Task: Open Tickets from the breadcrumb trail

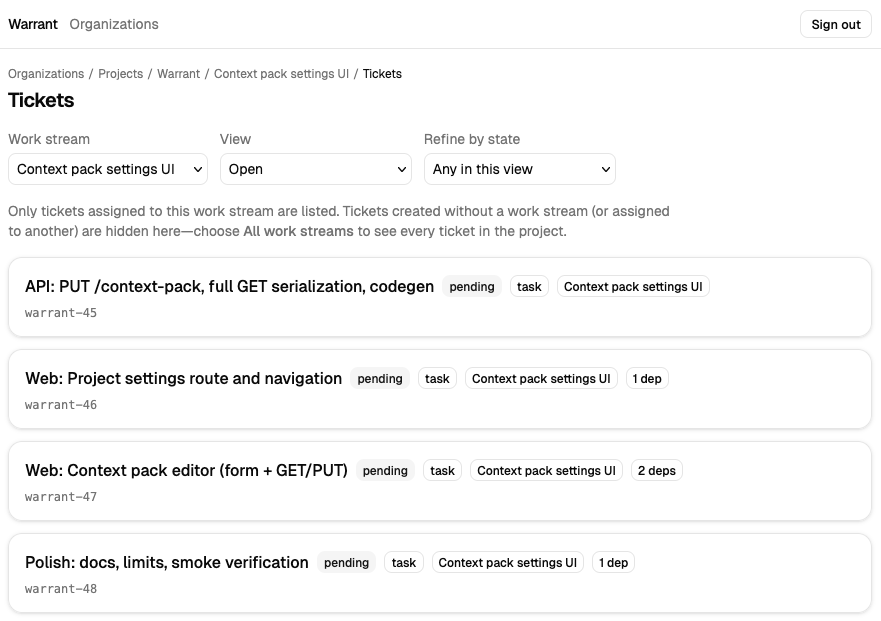Action: click(382, 73)
